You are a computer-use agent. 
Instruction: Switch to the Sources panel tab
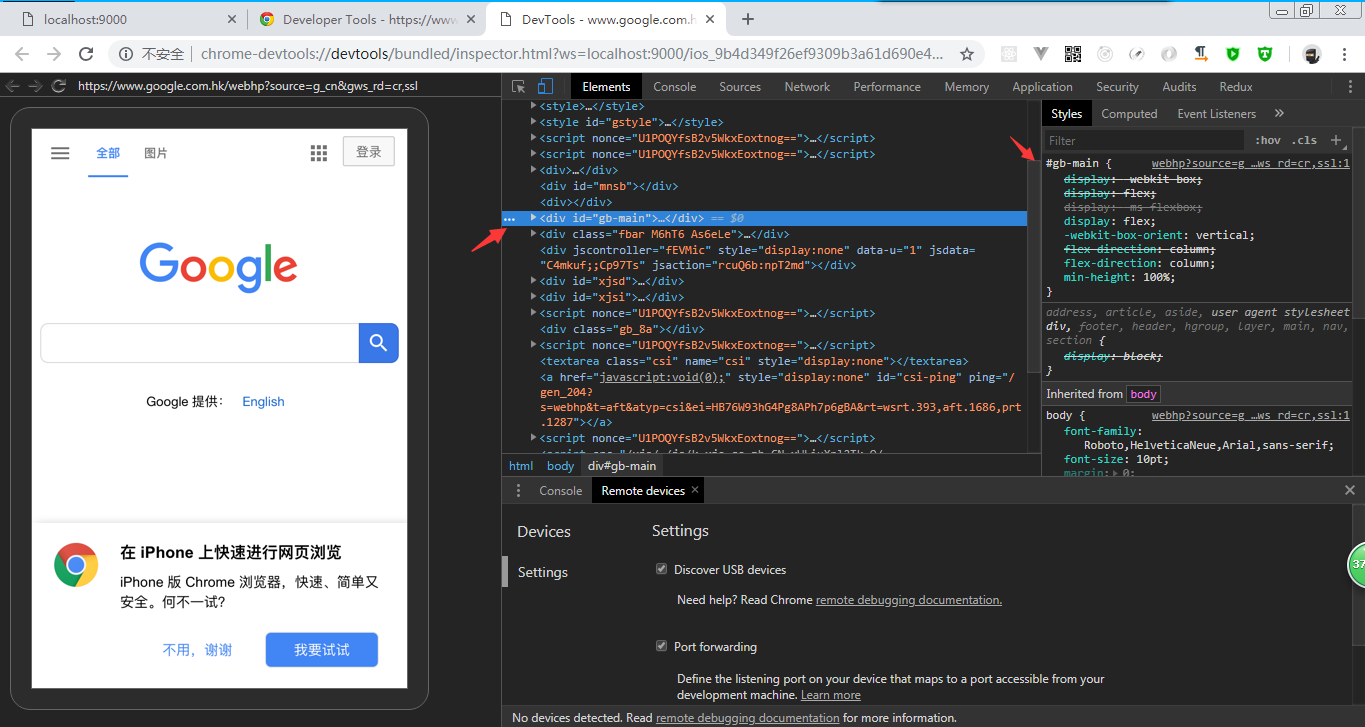coord(740,87)
